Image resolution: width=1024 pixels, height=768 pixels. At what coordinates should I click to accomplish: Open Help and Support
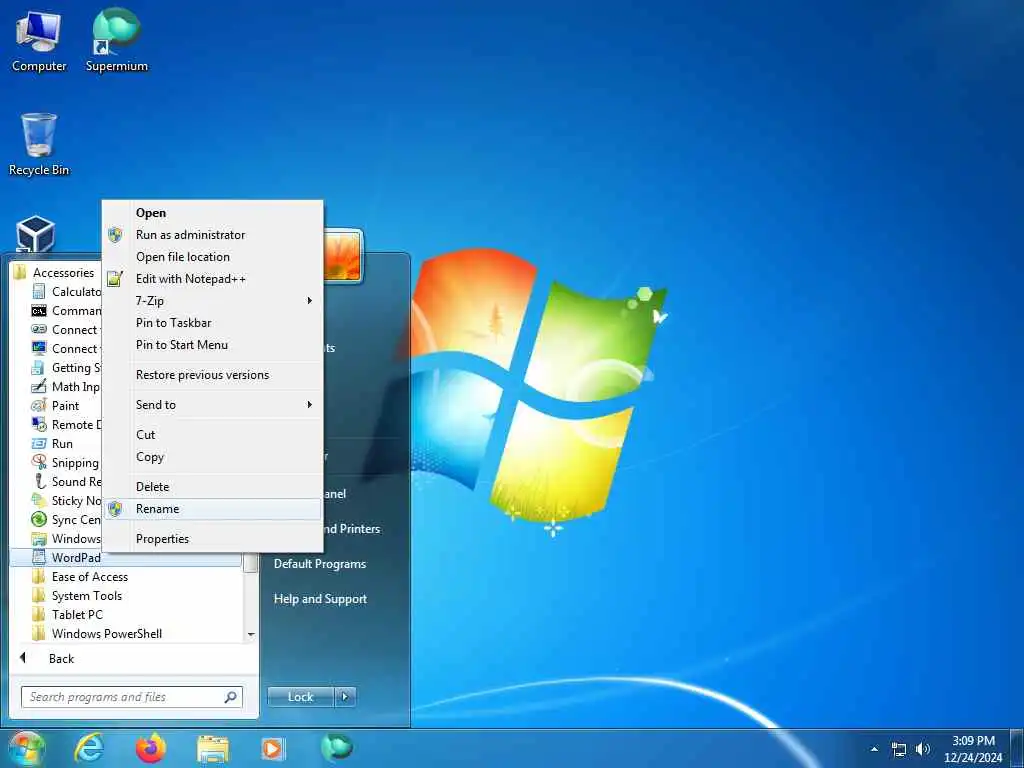[320, 599]
